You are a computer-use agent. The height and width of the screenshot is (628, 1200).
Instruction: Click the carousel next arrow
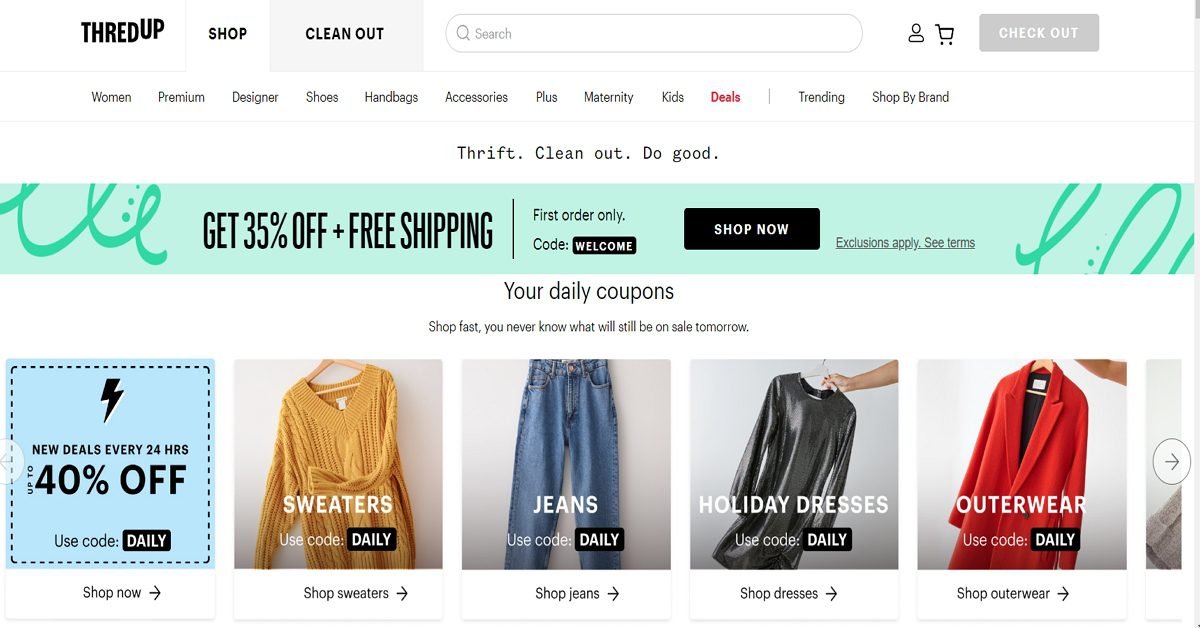click(x=1172, y=462)
